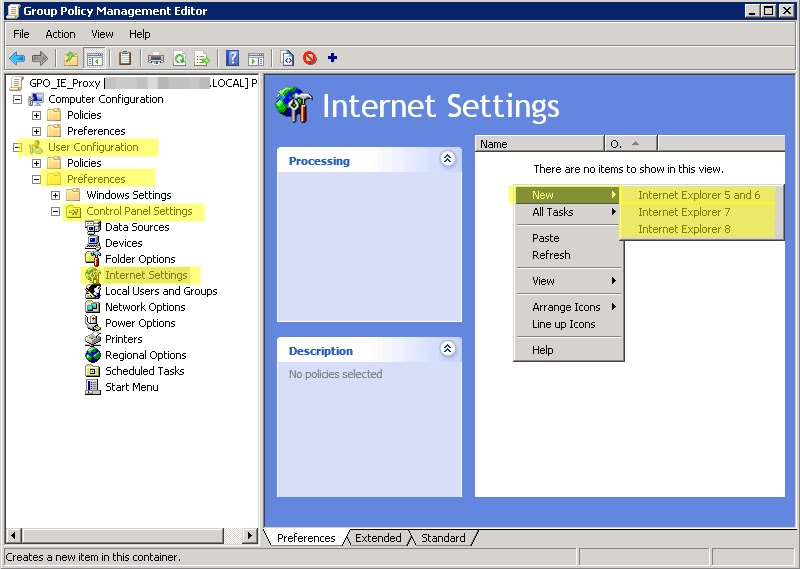Click the Back arrow toolbar icon
This screenshot has width=800, height=569.
tap(17, 58)
